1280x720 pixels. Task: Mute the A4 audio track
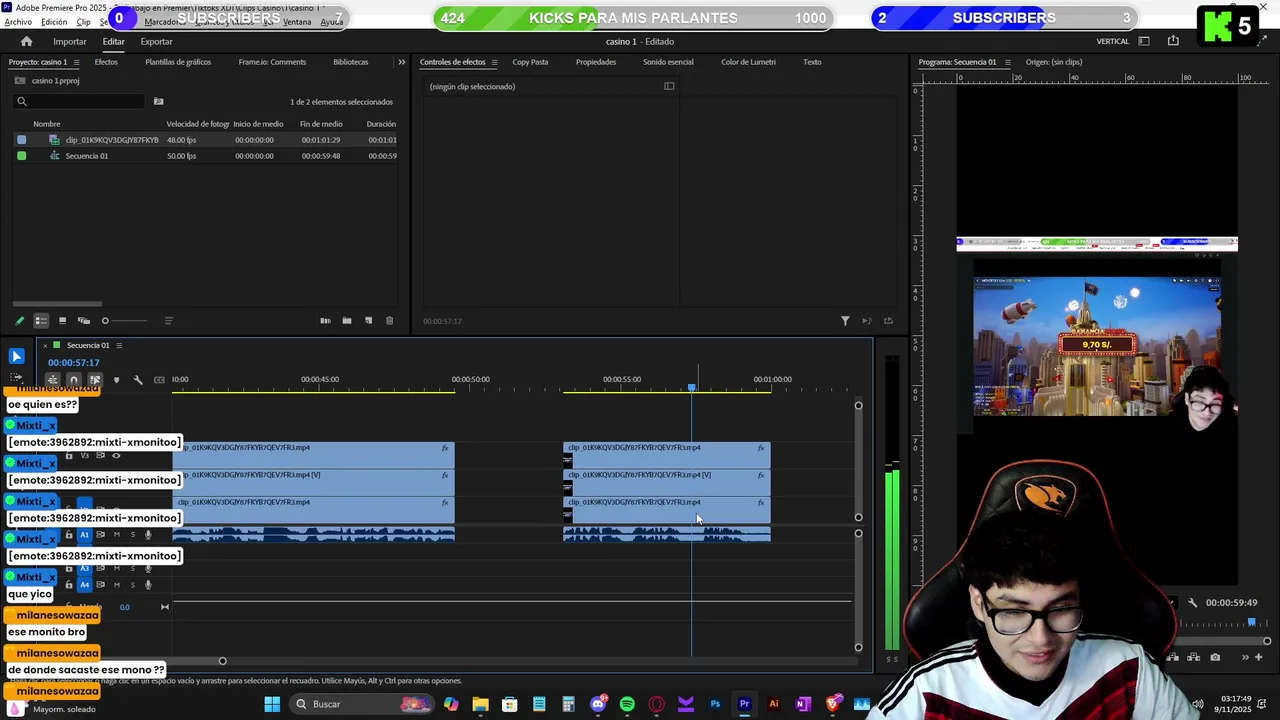pos(116,585)
